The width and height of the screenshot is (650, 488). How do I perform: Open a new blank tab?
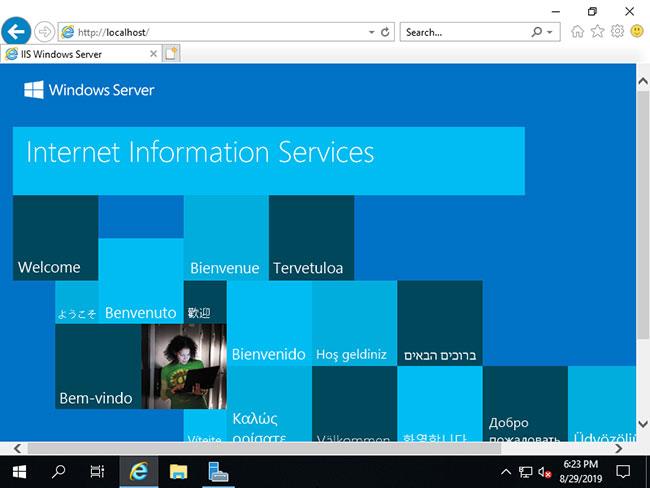click(171, 54)
